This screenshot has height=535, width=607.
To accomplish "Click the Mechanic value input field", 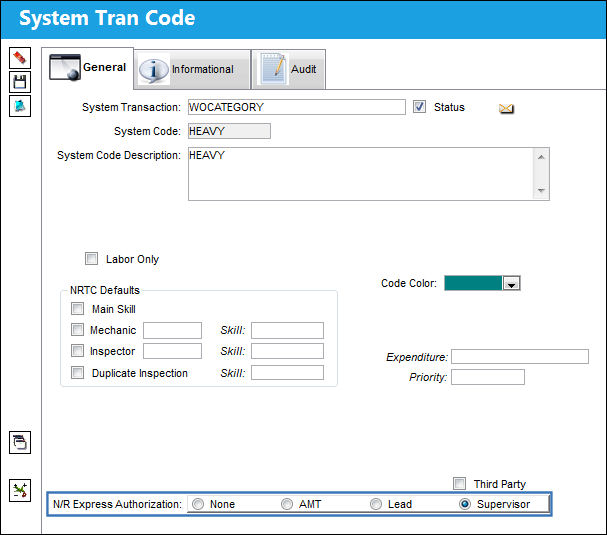I will (x=172, y=330).
